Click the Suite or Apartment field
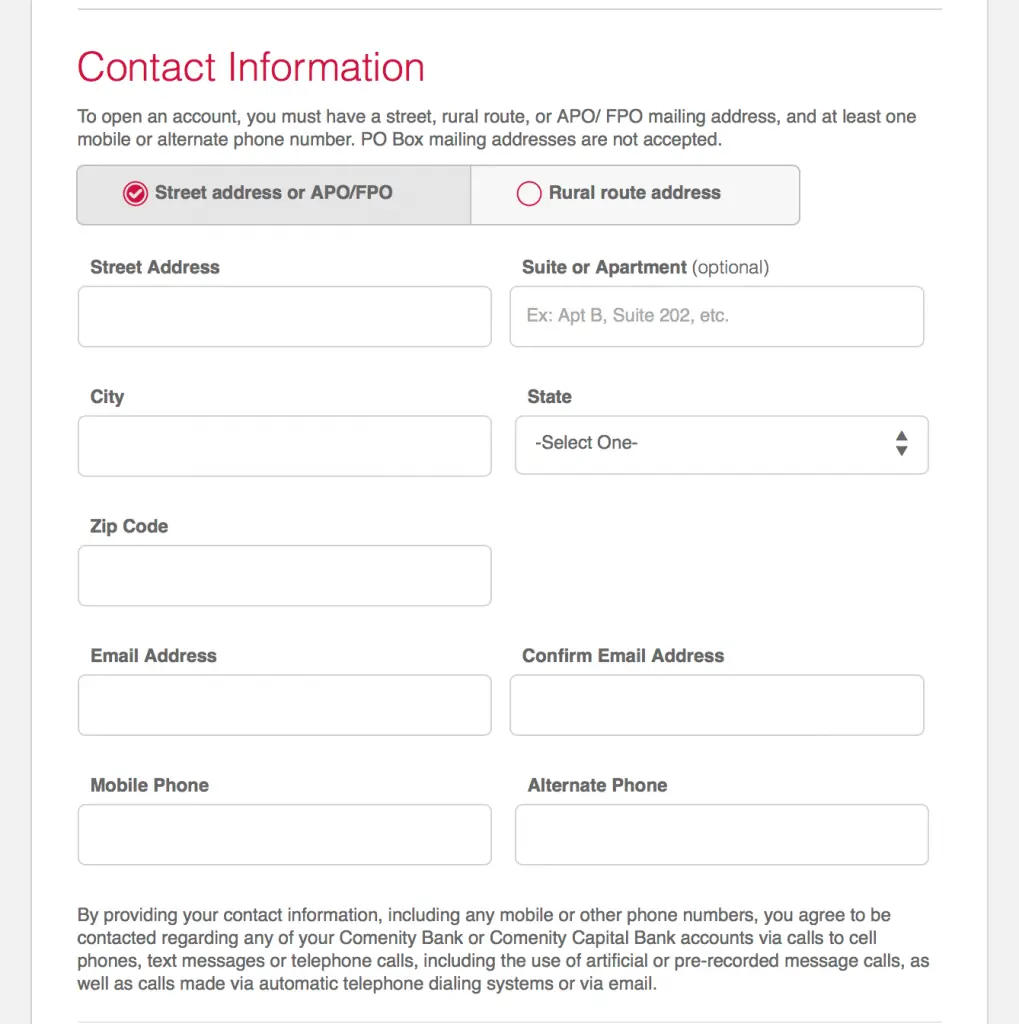1019x1024 pixels. tap(716, 317)
